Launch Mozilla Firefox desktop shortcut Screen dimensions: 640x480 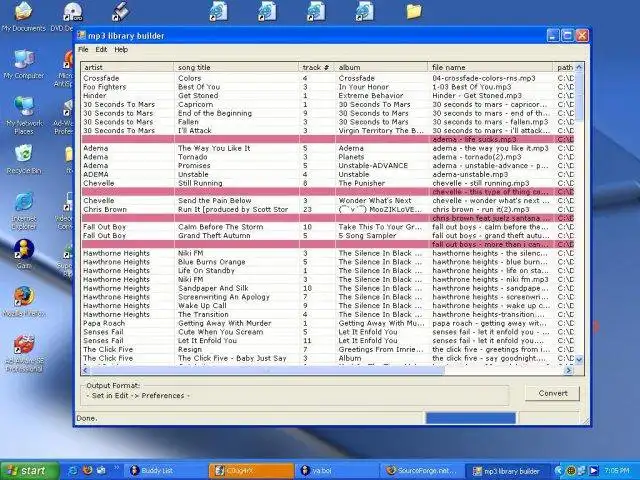[24, 302]
